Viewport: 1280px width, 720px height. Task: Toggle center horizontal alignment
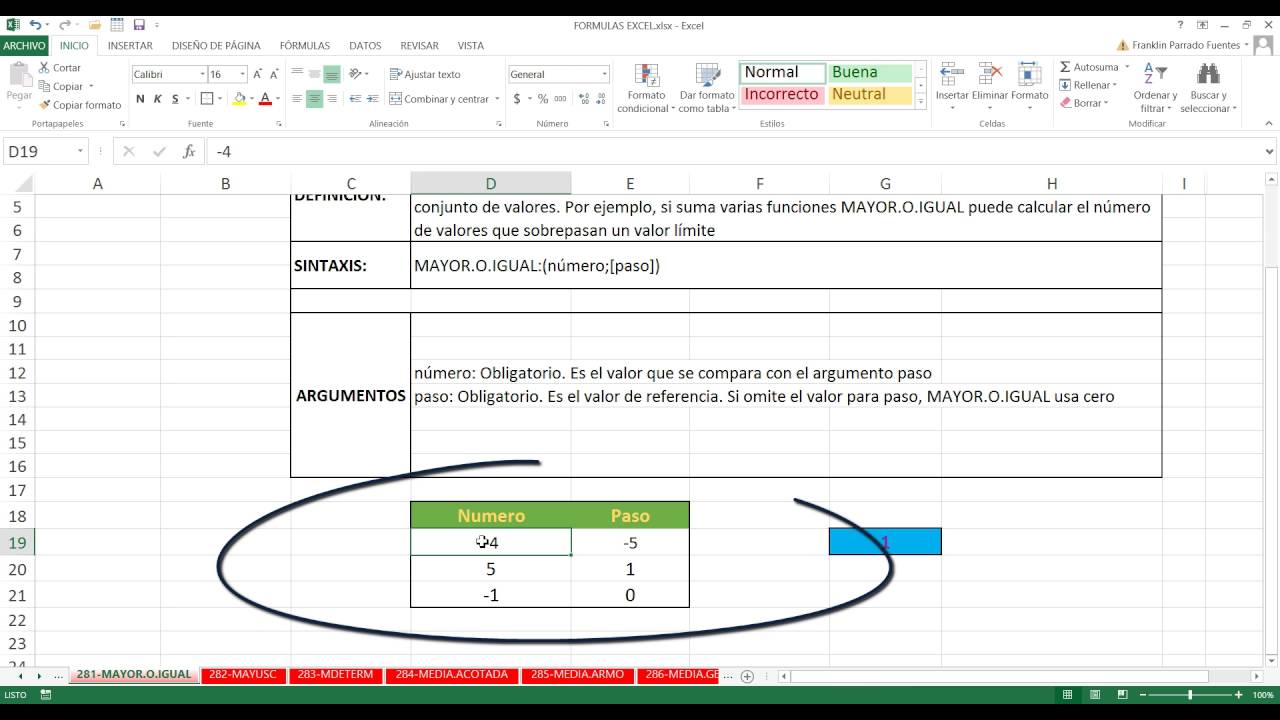click(314, 99)
